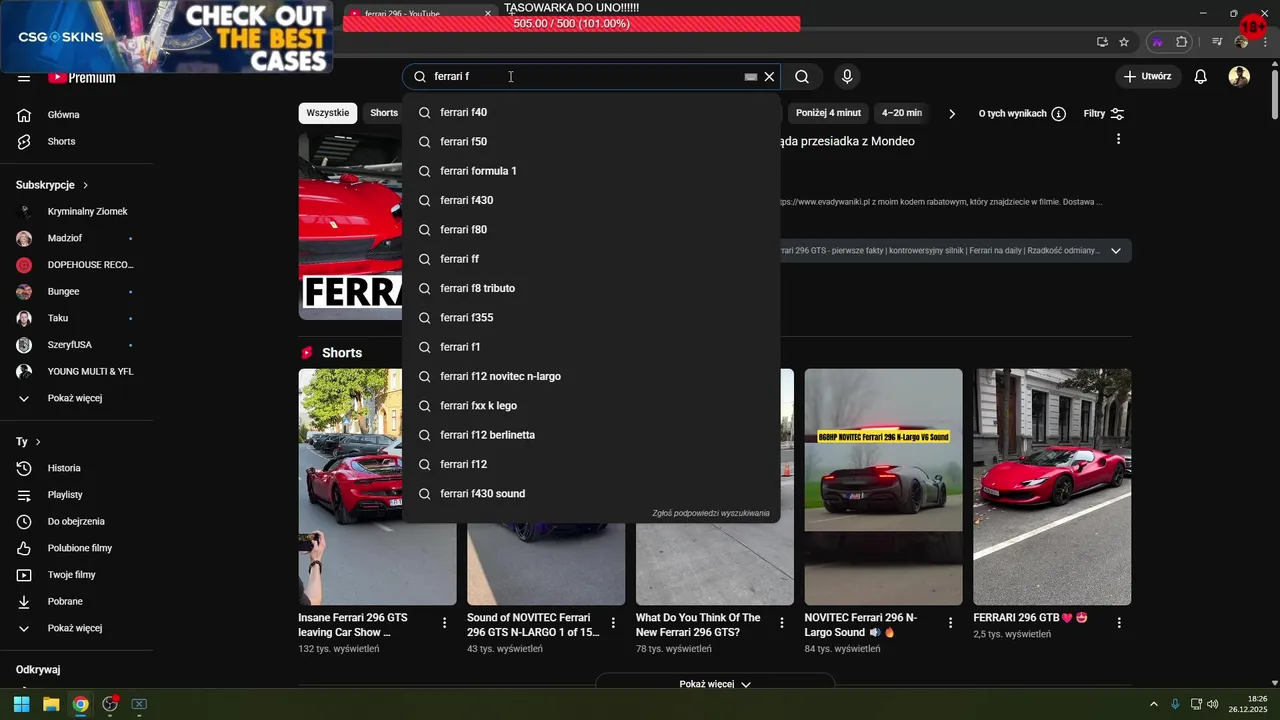Viewport: 1280px width, 720px height.
Task: Choose suggestion ferrari f40
Action: pos(591,113)
